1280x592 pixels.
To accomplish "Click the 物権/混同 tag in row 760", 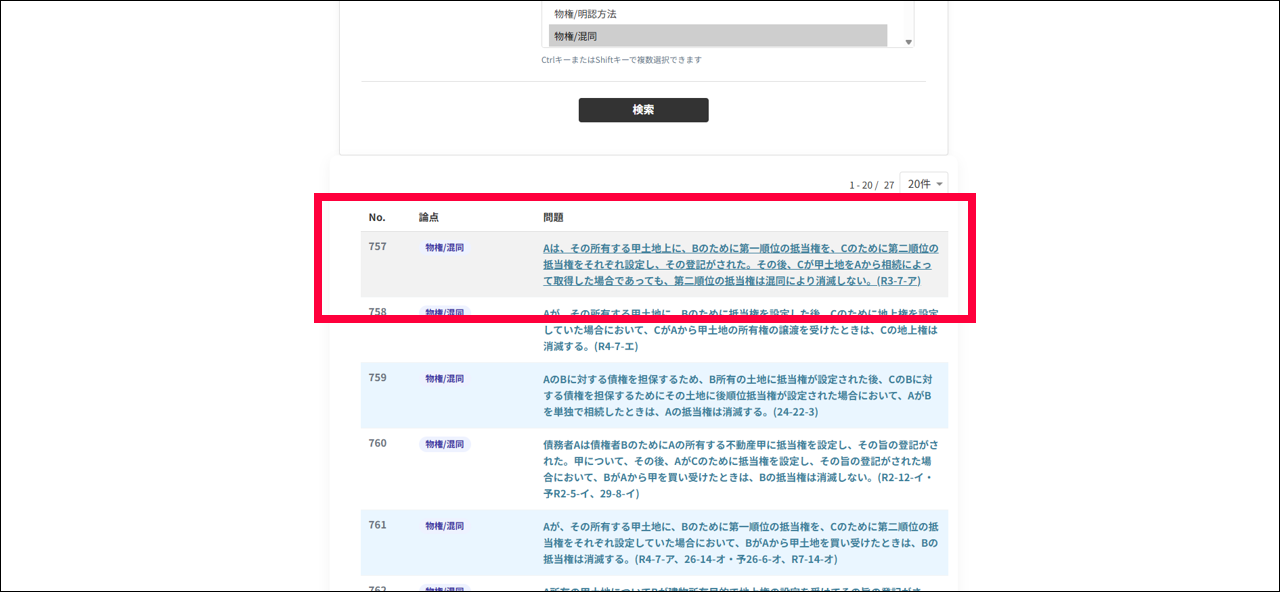I will coord(444,444).
